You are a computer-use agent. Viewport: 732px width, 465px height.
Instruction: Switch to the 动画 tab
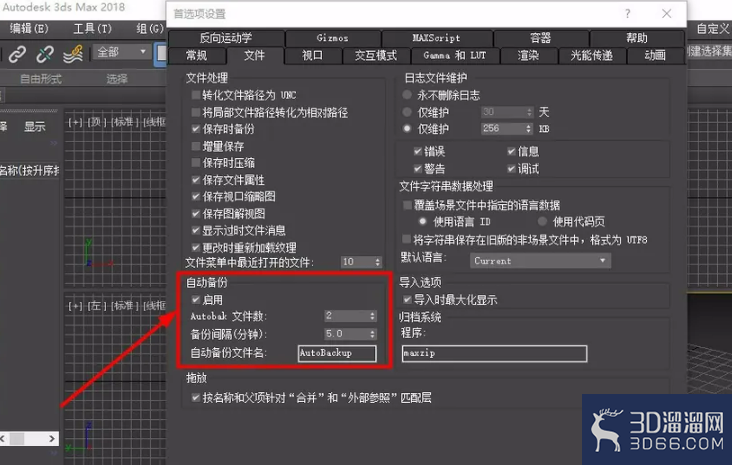point(655,56)
